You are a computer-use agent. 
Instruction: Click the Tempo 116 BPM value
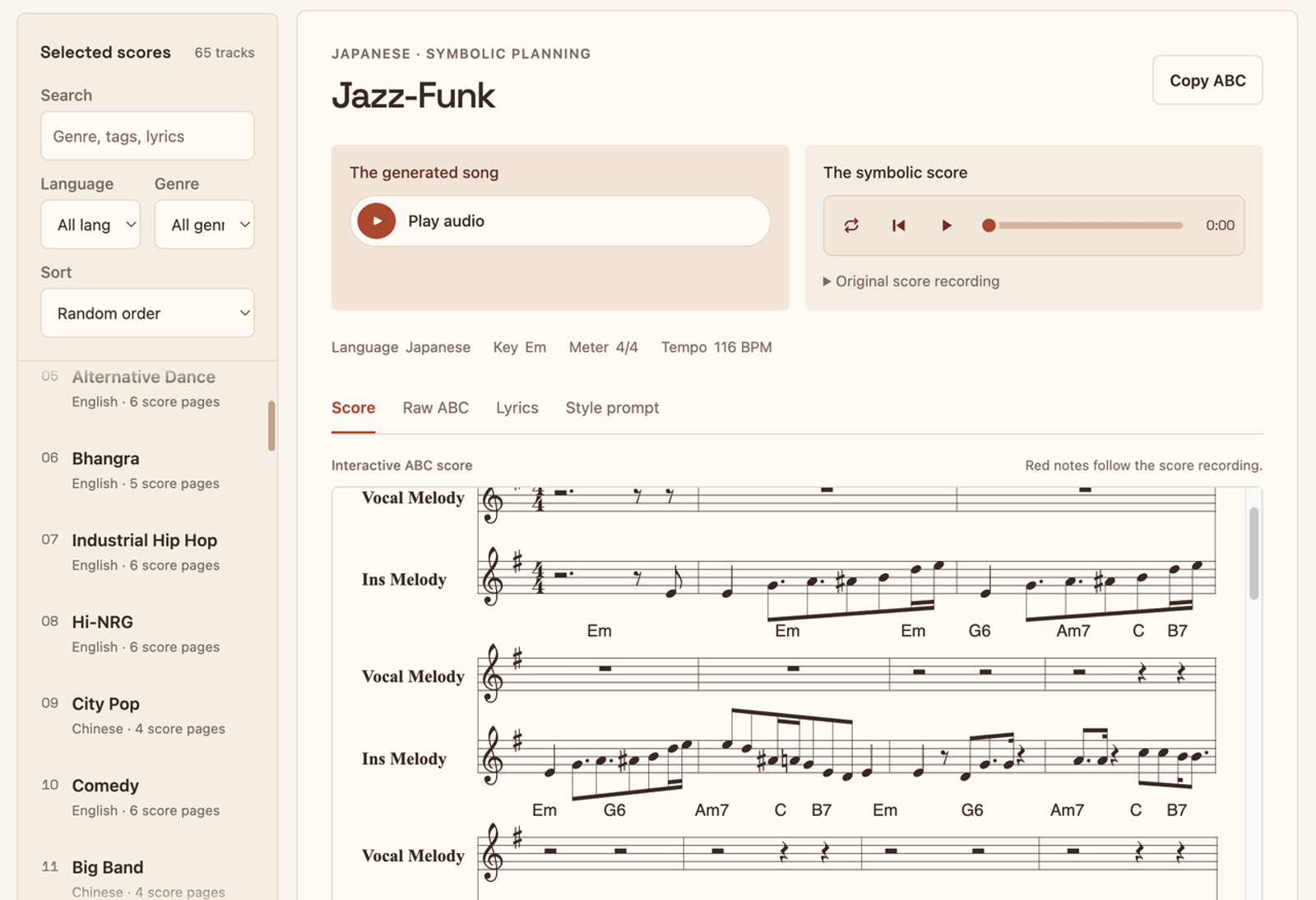click(x=716, y=347)
